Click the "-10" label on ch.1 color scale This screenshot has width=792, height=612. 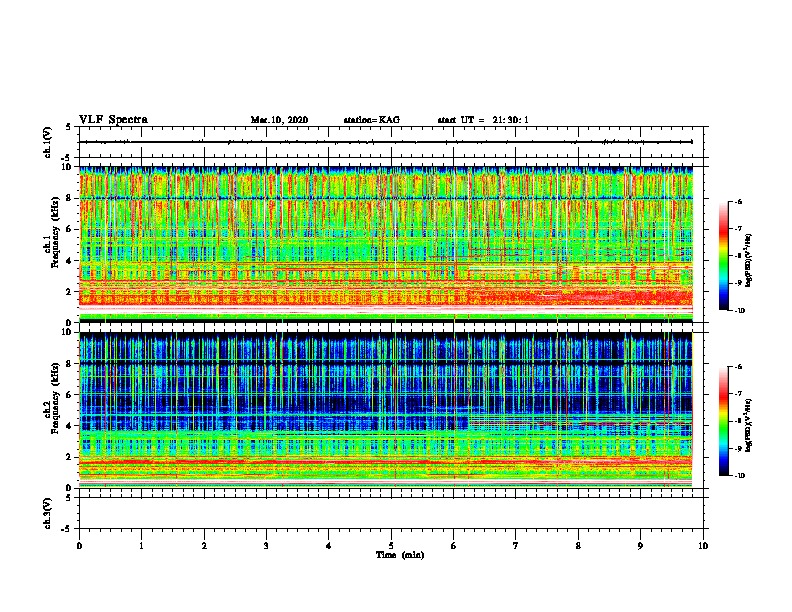point(739,311)
